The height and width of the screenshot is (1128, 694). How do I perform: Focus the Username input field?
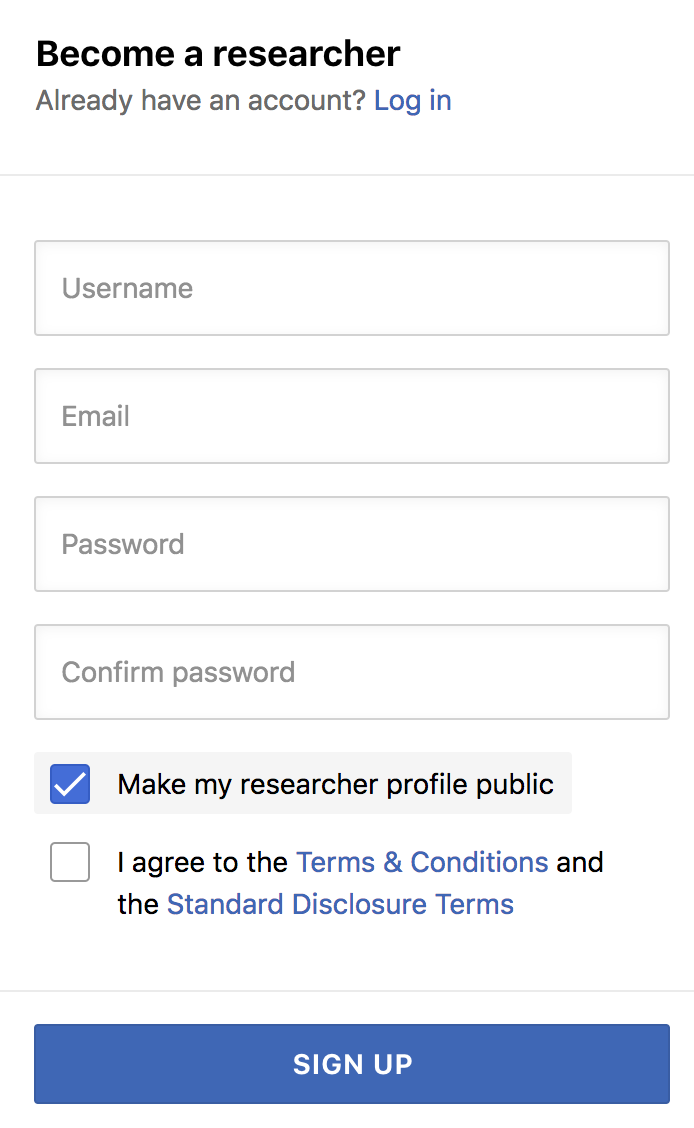pos(352,288)
